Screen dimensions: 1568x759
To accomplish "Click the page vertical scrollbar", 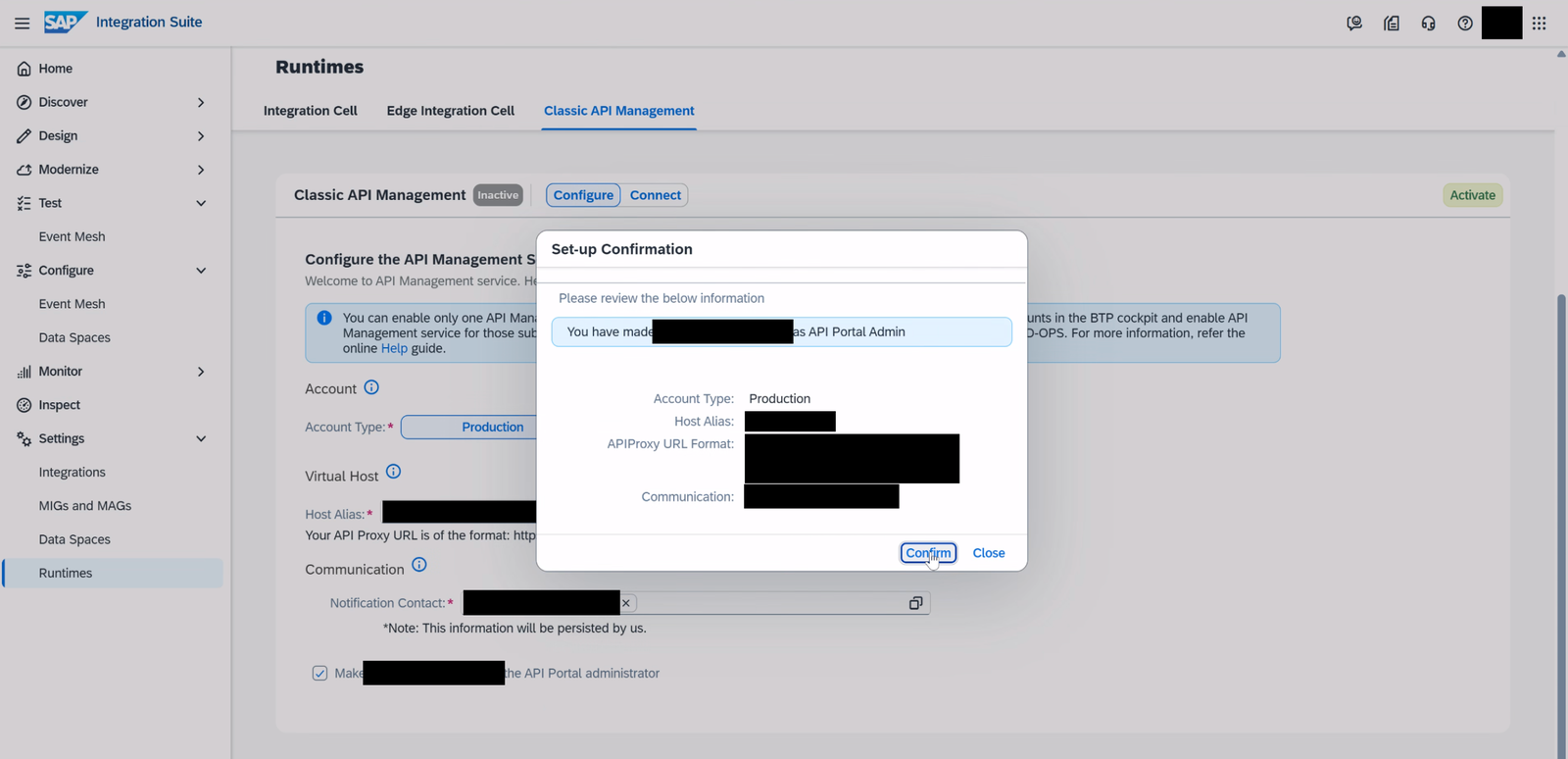I will pyautogui.click(x=1561, y=525).
